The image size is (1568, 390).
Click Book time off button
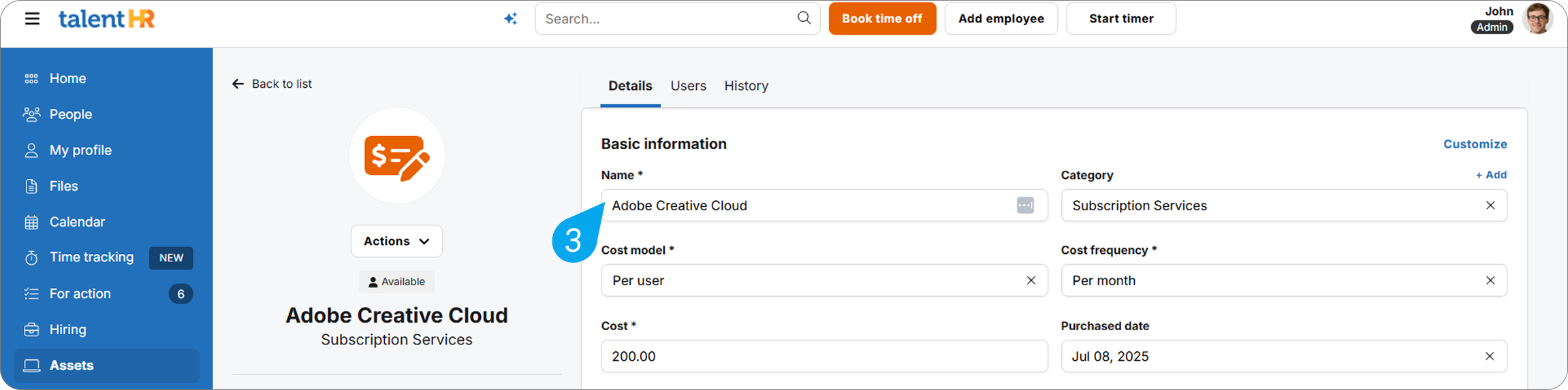click(882, 18)
